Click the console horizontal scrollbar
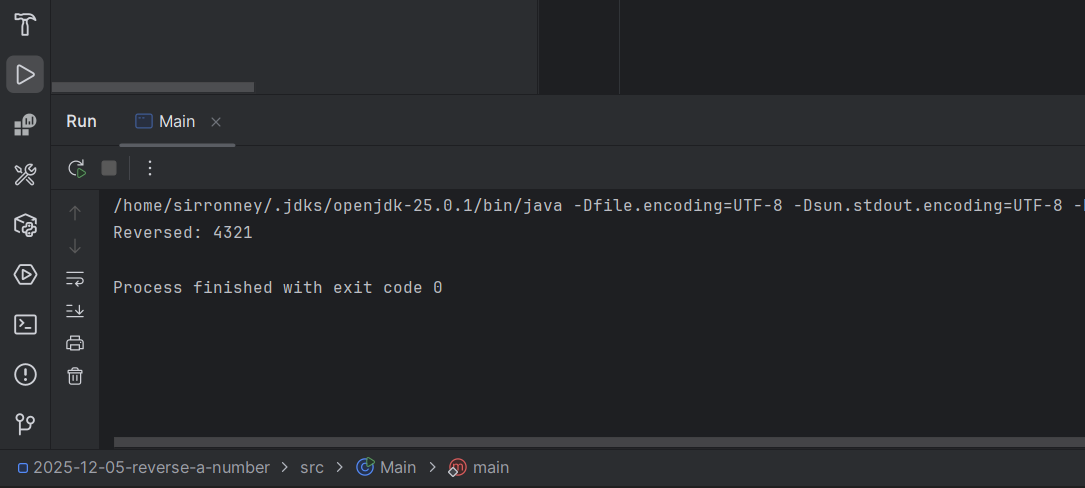1085x488 pixels. 598,441
